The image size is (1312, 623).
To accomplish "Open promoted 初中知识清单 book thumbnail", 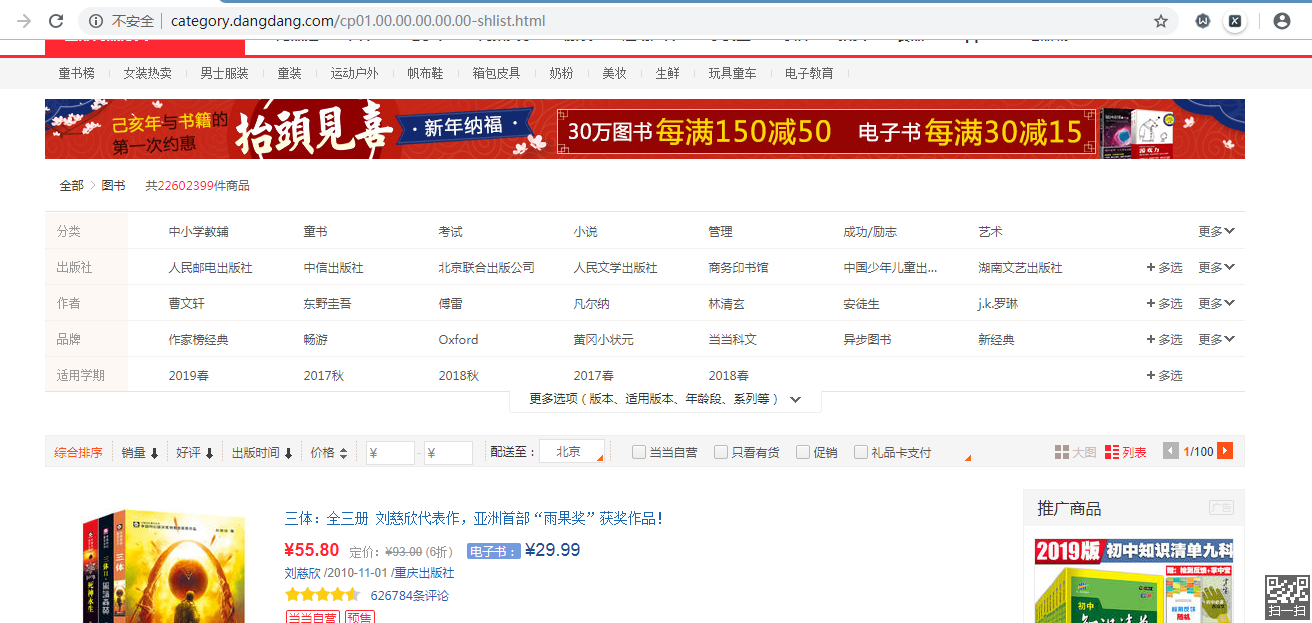I will point(1134,580).
